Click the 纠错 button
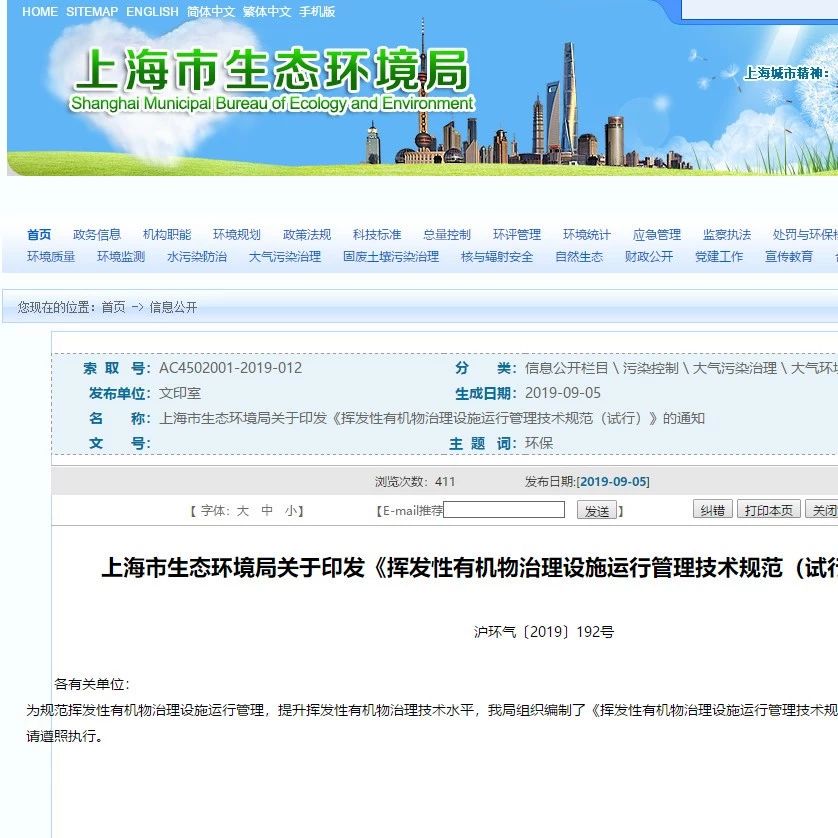The height and width of the screenshot is (838, 838). tap(712, 510)
